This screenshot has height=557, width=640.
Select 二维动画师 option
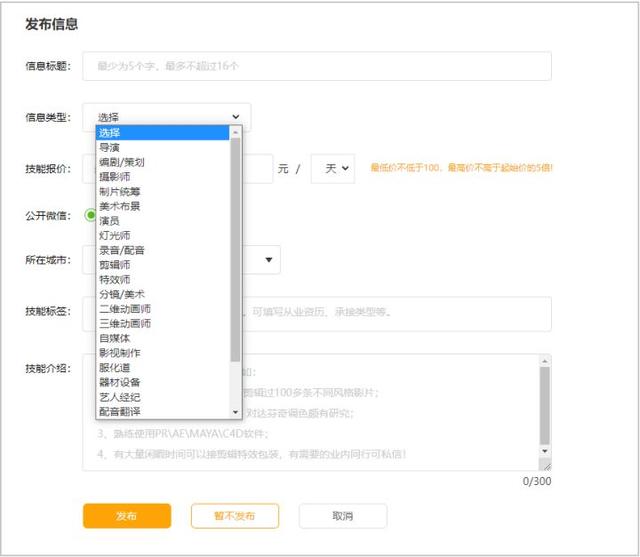point(162,309)
